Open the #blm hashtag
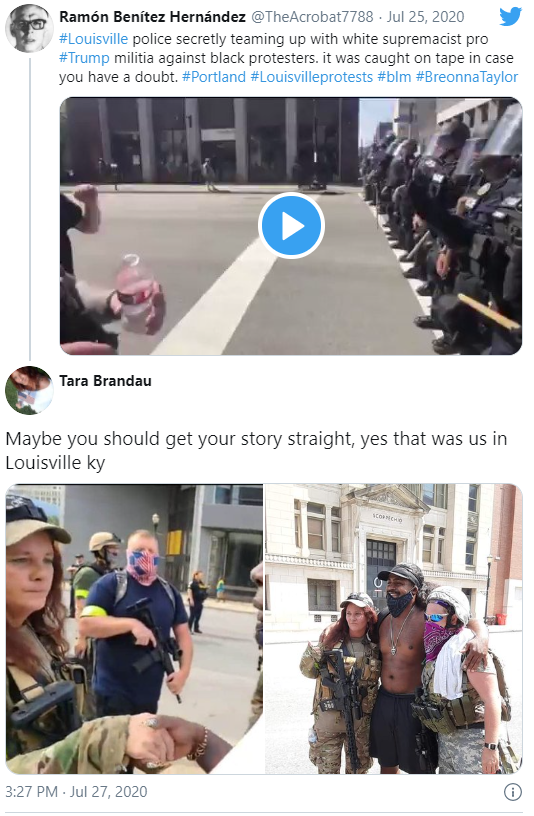Image resolution: width=534 pixels, height=816 pixels. coord(394,77)
